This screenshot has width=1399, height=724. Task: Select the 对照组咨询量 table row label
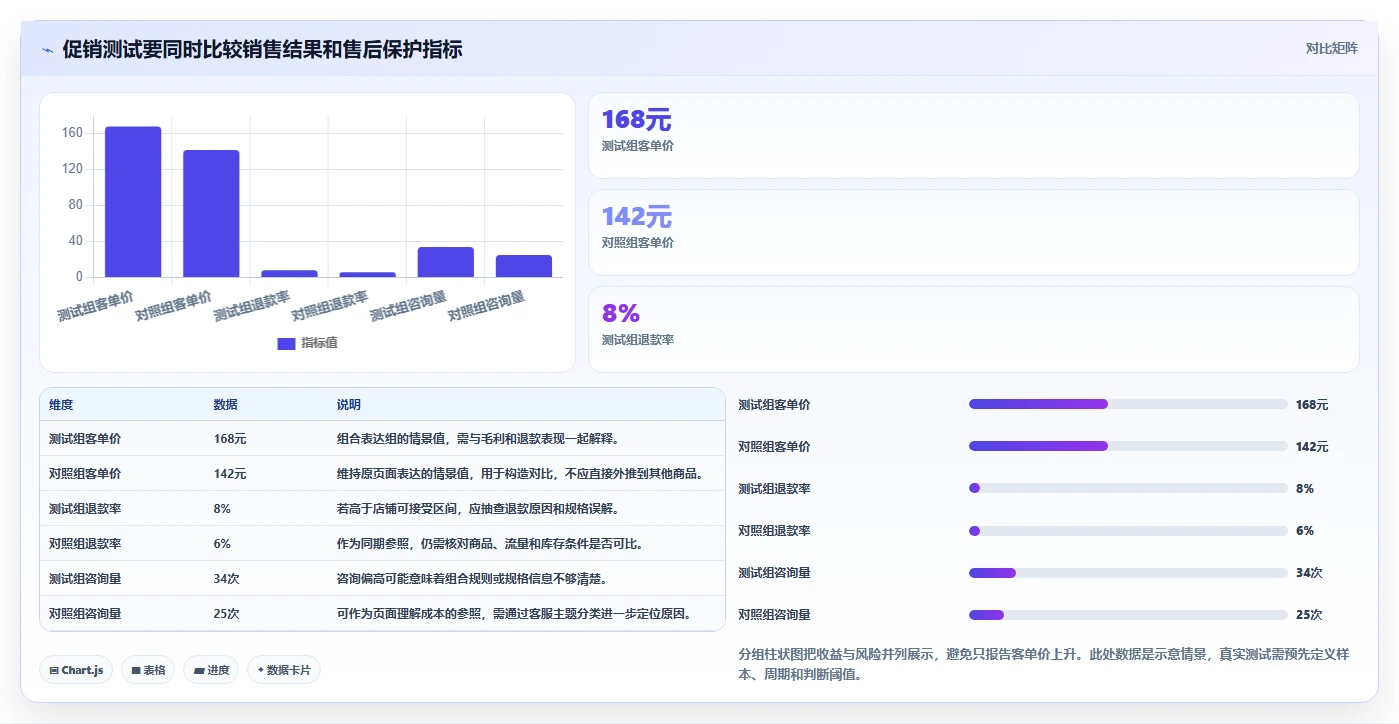(85, 614)
